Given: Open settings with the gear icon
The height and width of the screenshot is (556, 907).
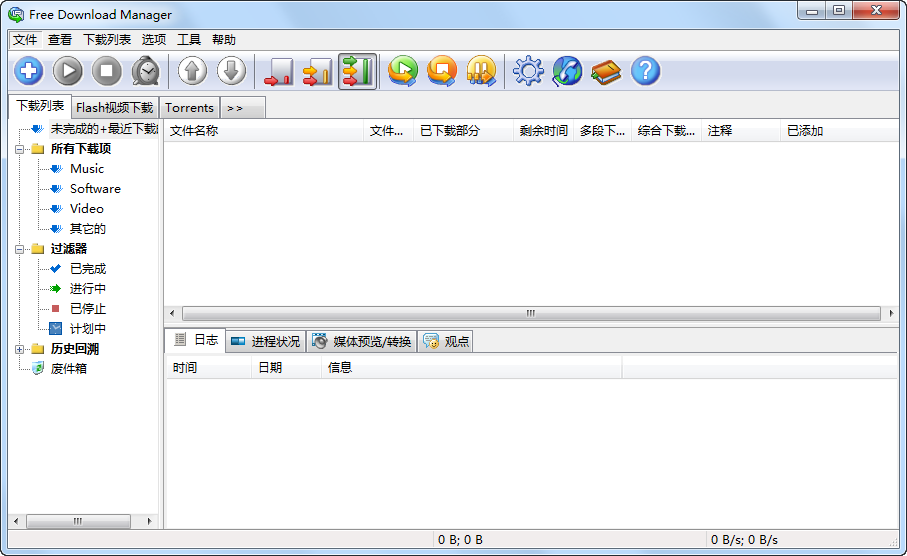Looking at the screenshot, I should pos(528,72).
